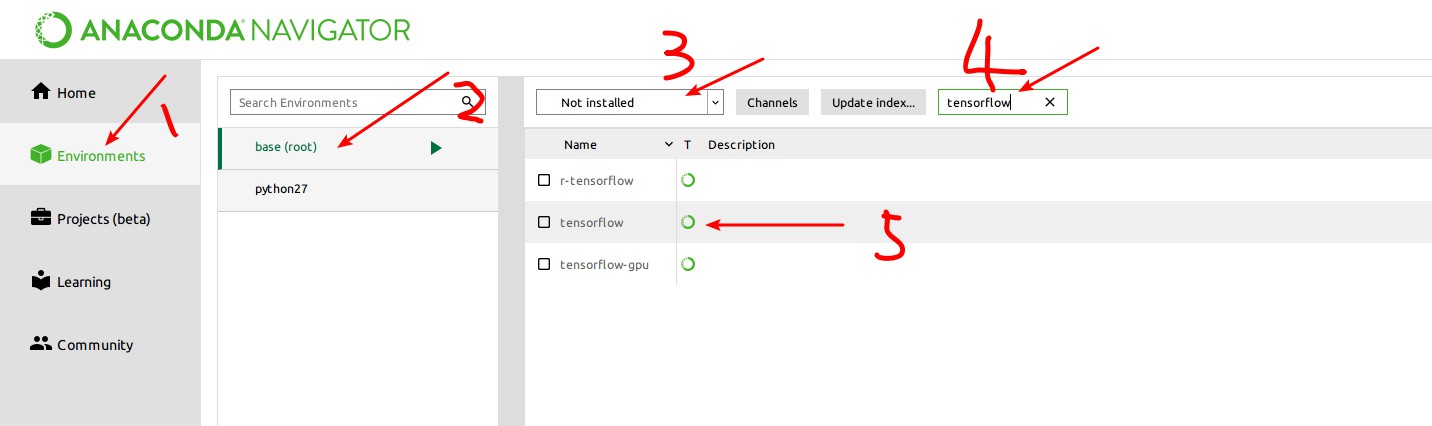The width and height of the screenshot is (1432, 426).
Task: Click the Community people icon
Action: click(x=41, y=343)
